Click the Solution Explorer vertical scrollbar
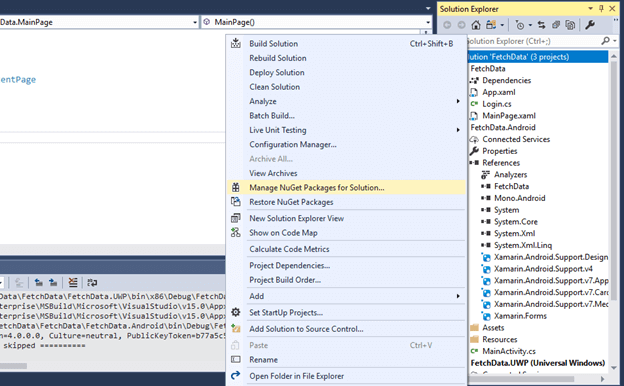Image resolution: width=624 pixels, height=386 pixels. (x=614, y=211)
